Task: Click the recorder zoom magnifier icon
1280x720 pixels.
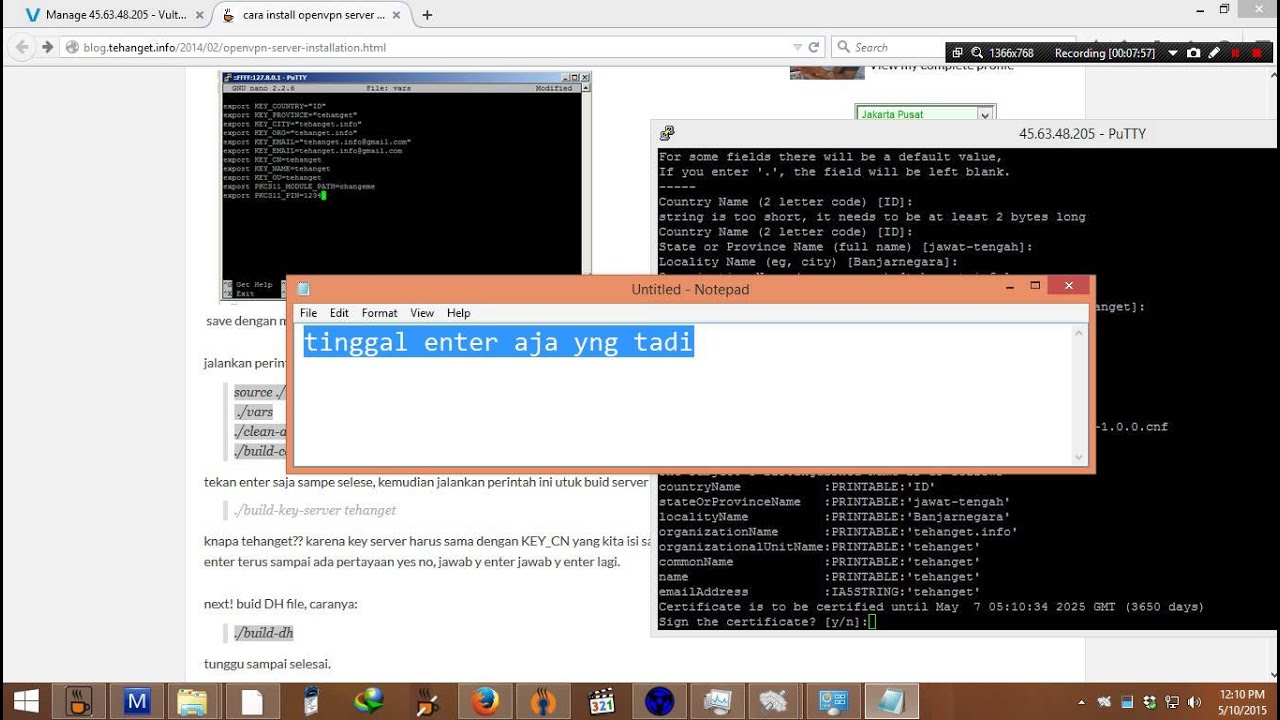Action: tap(975, 53)
